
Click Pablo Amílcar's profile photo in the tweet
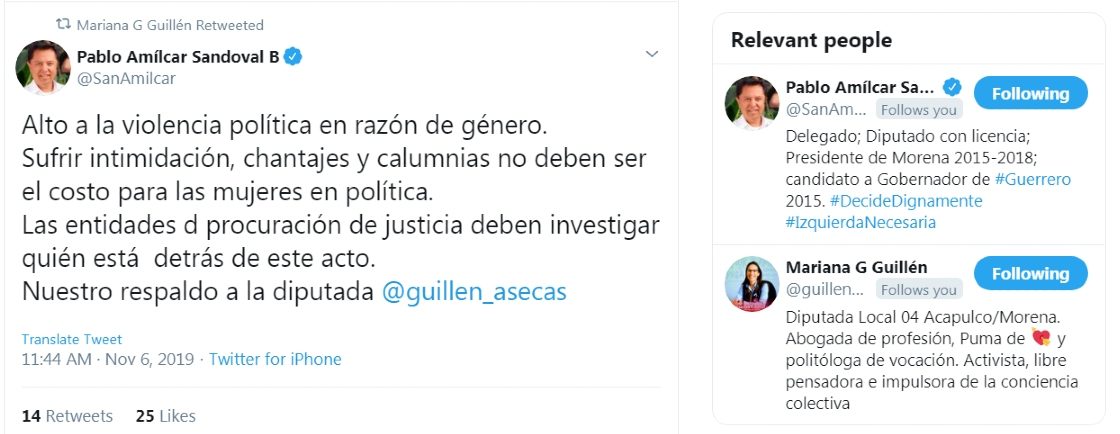click(42, 68)
